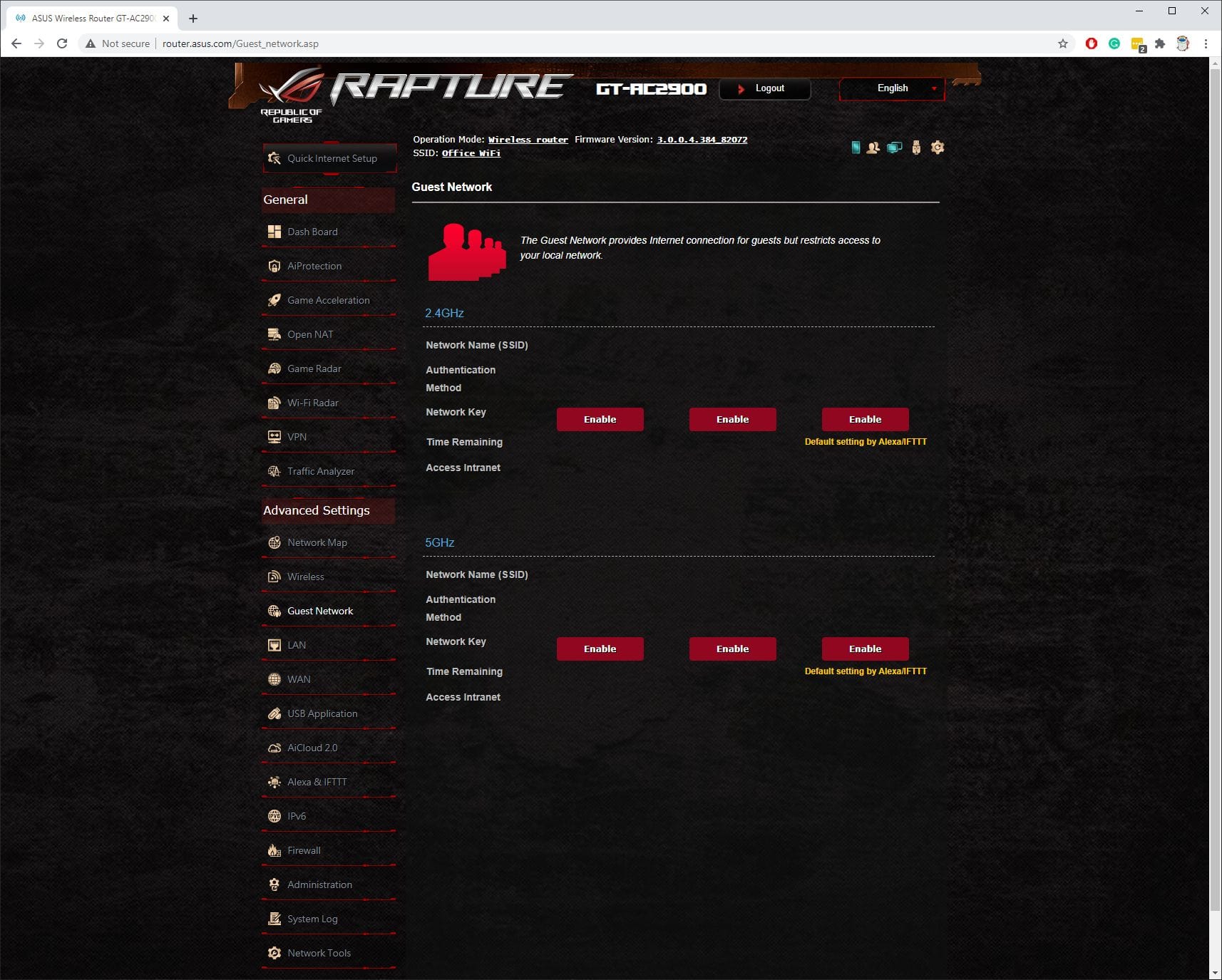Reload the page
Viewport: 1222px width, 980px height.
click(x=62, y=43)
